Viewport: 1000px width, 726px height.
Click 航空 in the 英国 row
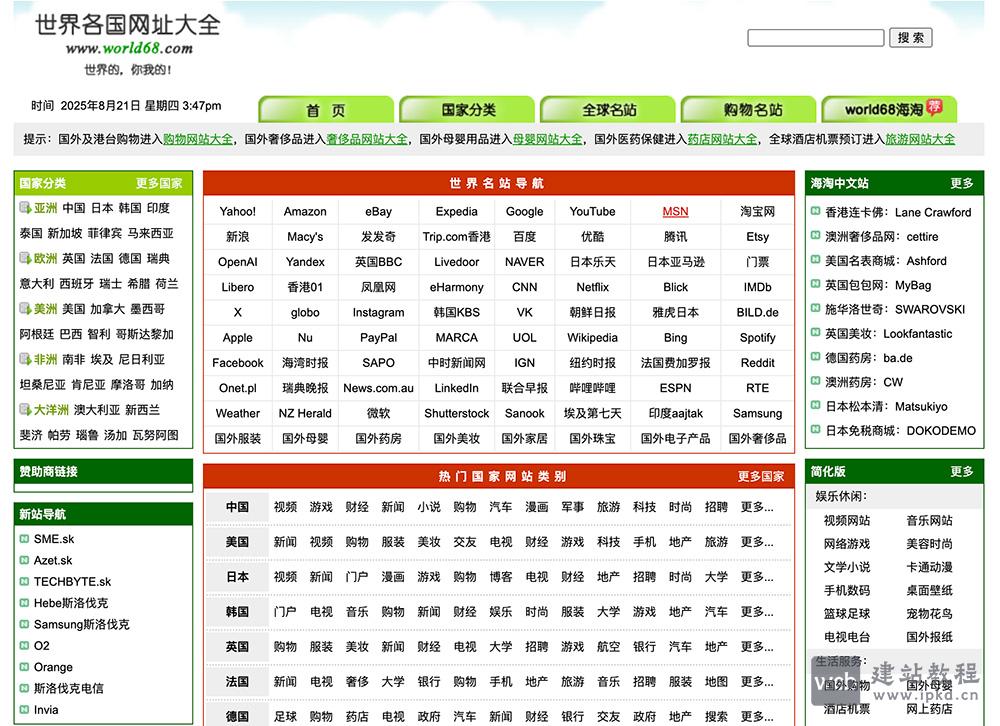coord(608,647)
